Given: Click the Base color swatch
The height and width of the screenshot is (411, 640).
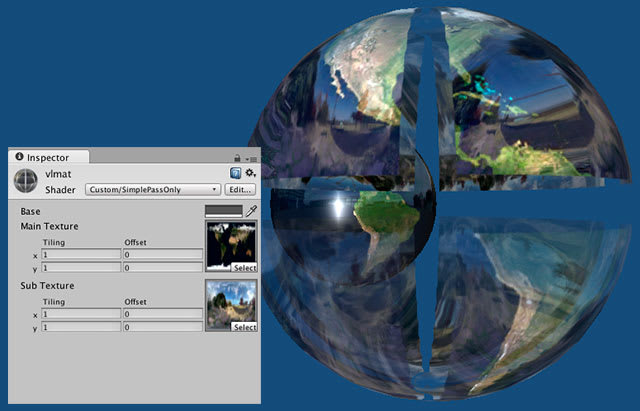Looking at the screenshot, I should coord(223,211).
